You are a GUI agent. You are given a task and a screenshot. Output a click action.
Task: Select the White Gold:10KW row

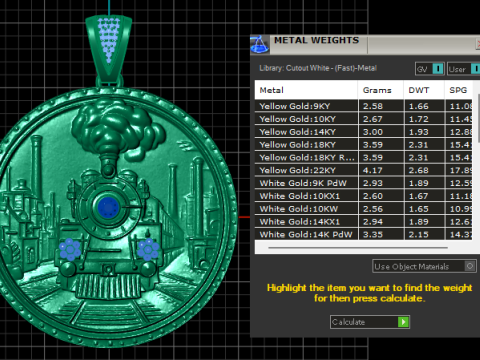[x=363, y=209]
